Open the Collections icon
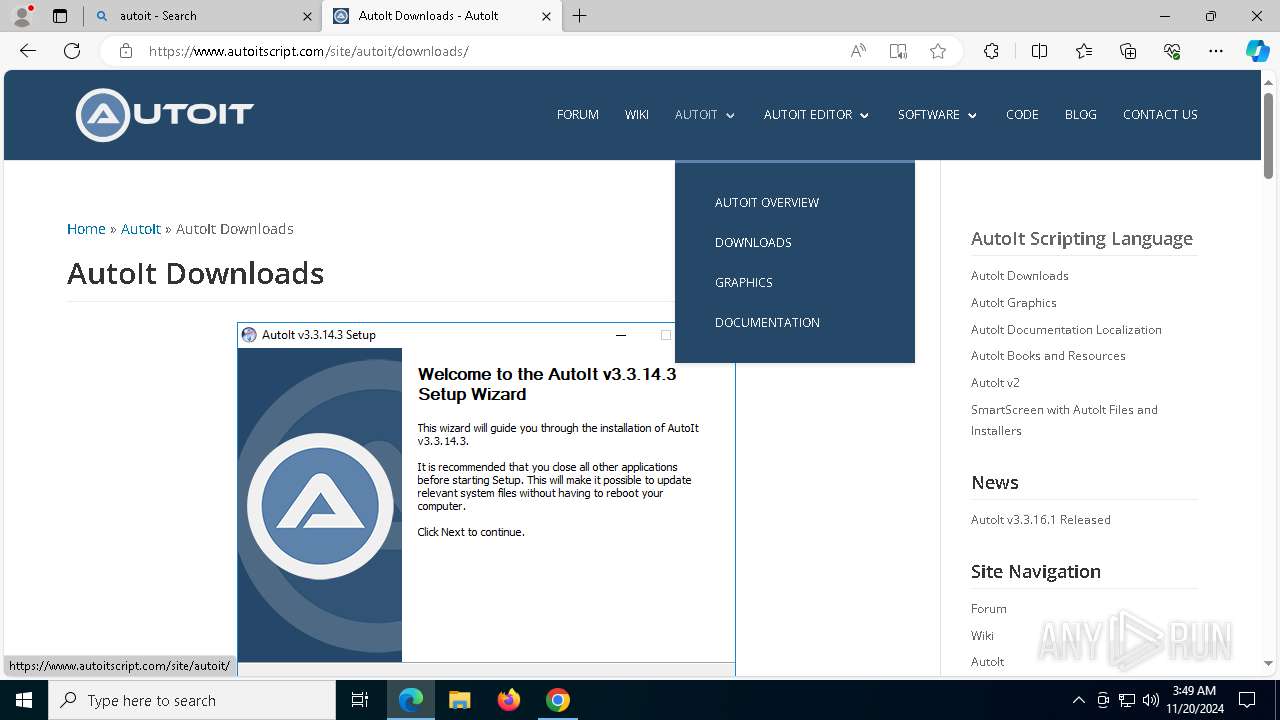1280x720 pixels. coord(1128,51)
